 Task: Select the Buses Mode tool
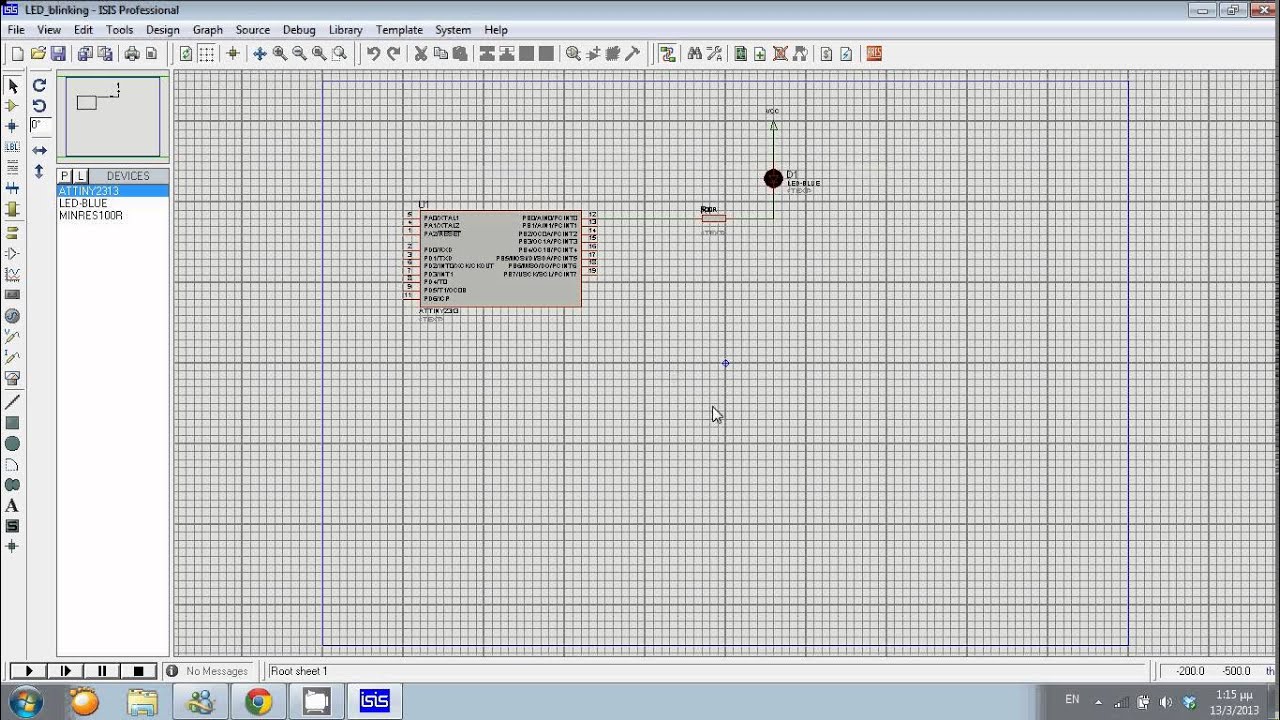click(x=13, y=189)
